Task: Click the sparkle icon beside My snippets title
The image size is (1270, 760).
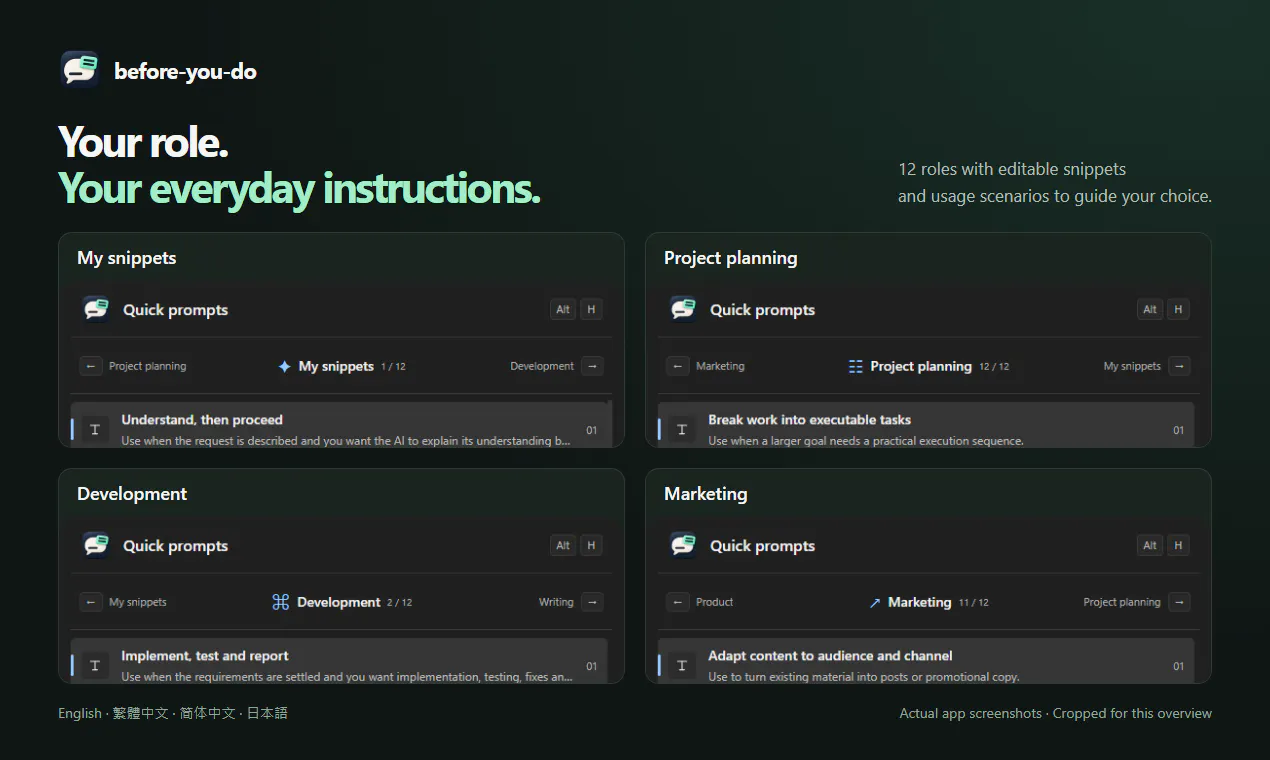Action: point(284,366)
